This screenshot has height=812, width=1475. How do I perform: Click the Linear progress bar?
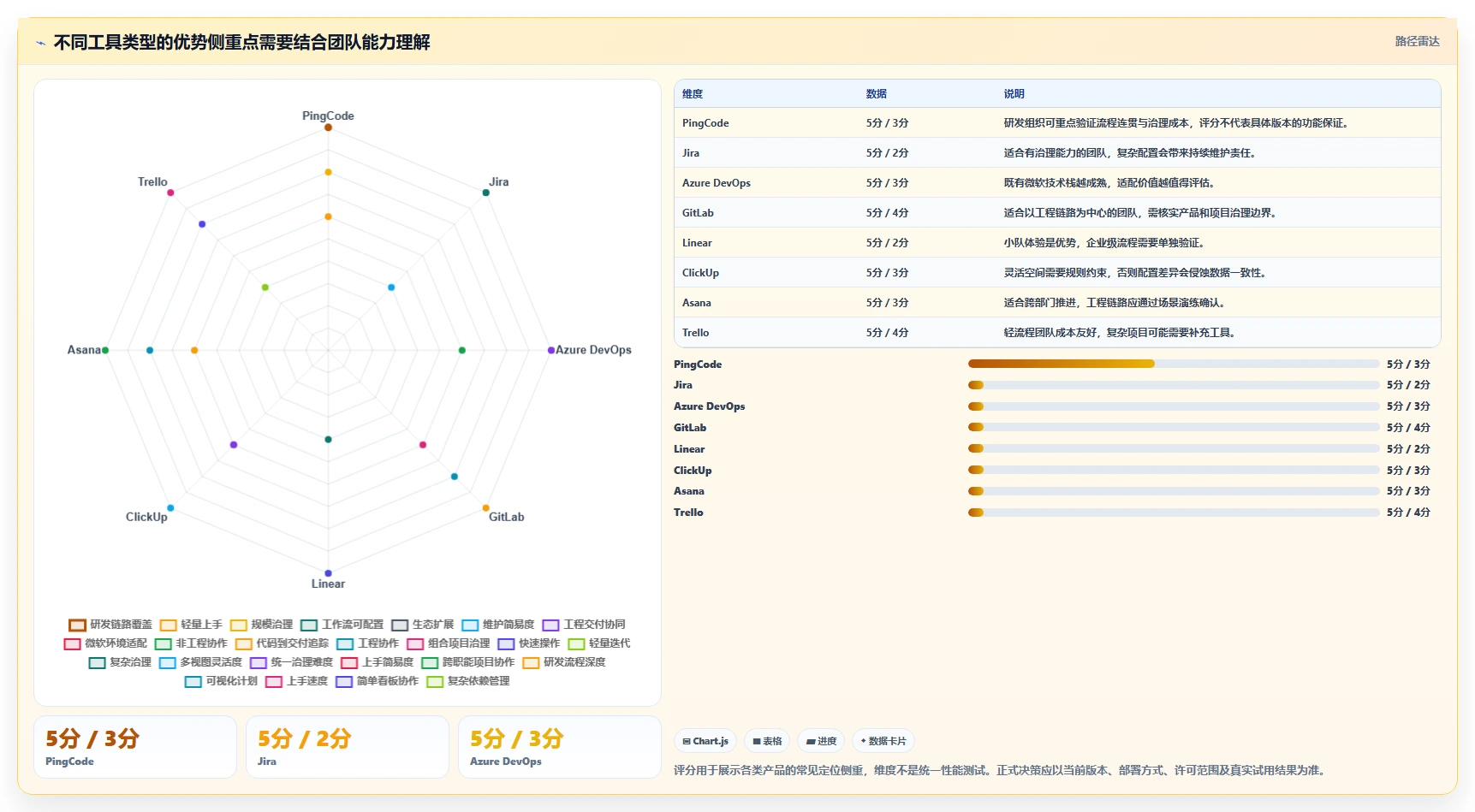1174,448
